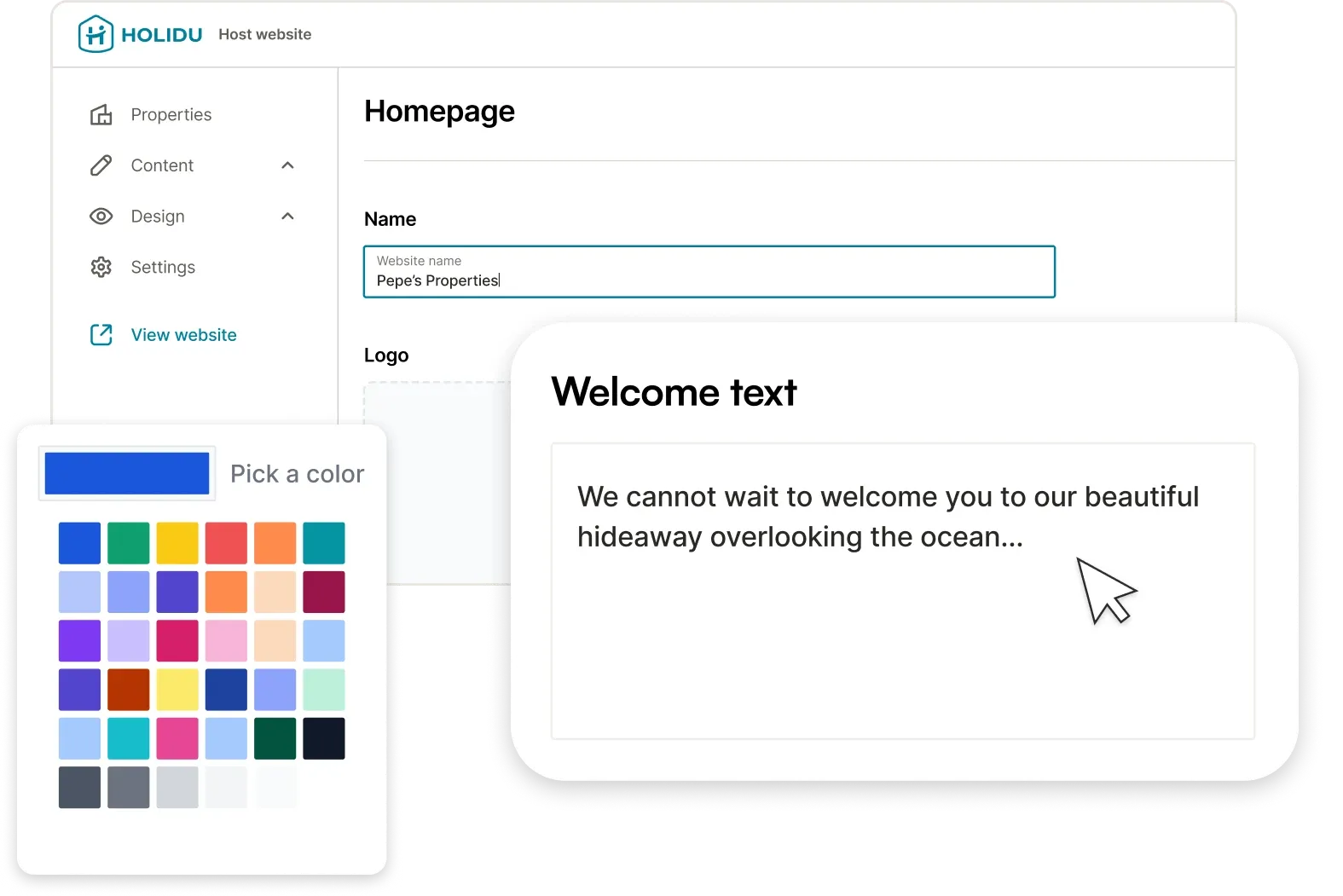Image resolution: width=1343 pixels, height=896 pixels.
Task: Open the View website link
Action: [x=183, y=335]
